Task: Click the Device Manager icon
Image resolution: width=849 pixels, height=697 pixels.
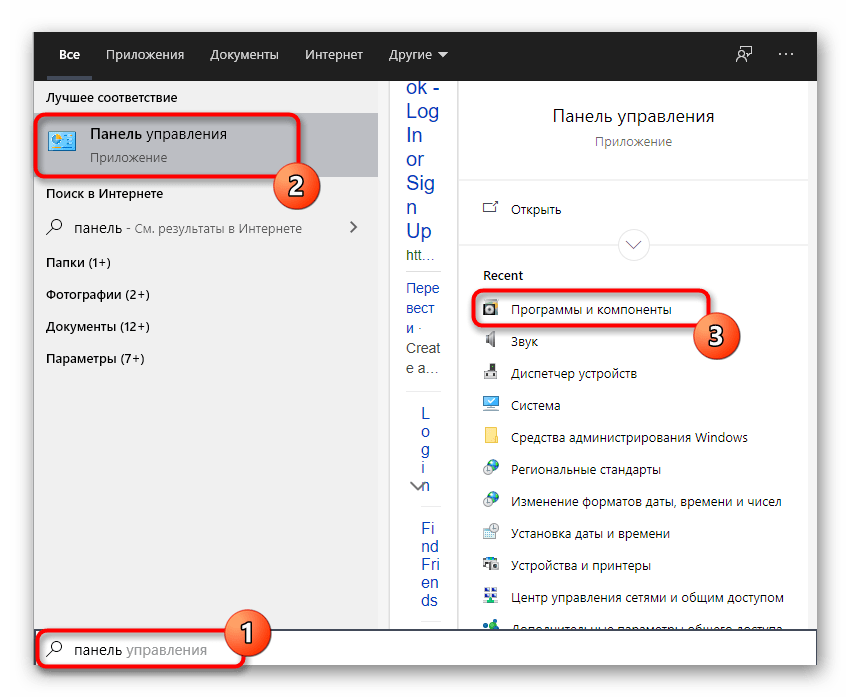Action: point(490,373)
